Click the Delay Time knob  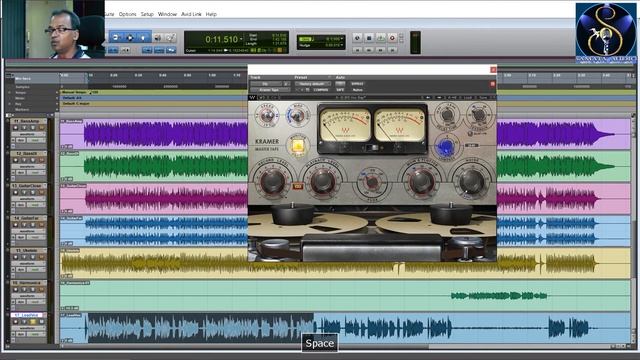(x=447, y=116)
